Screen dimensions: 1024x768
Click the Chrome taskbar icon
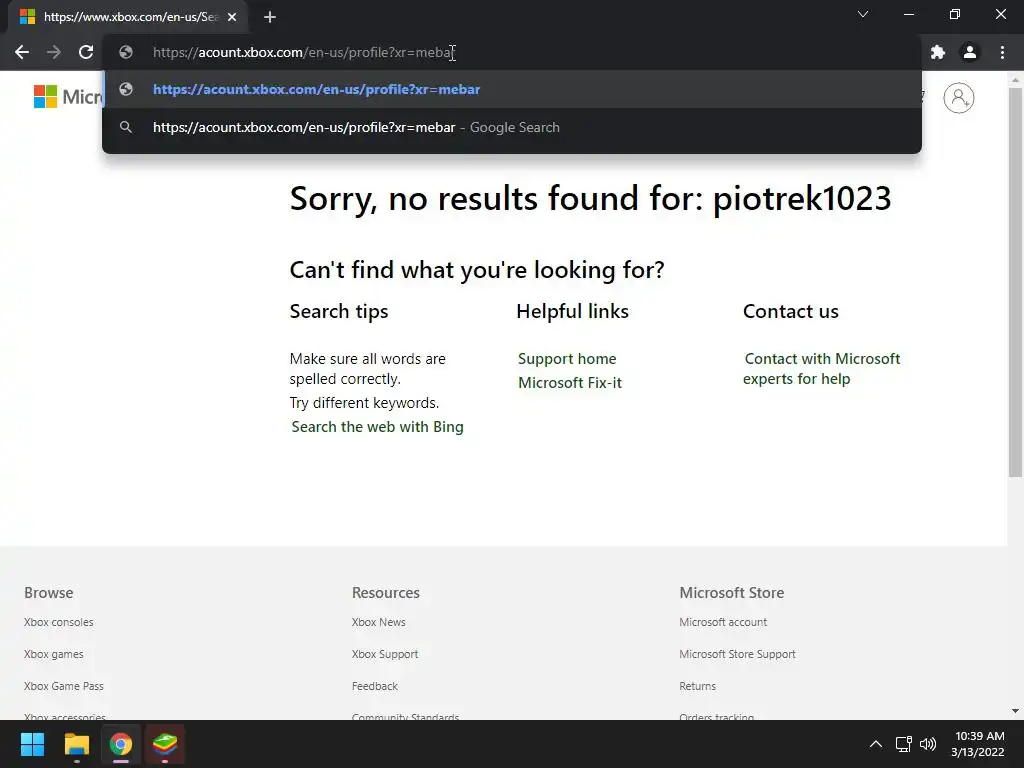click(x=121, y=744)
